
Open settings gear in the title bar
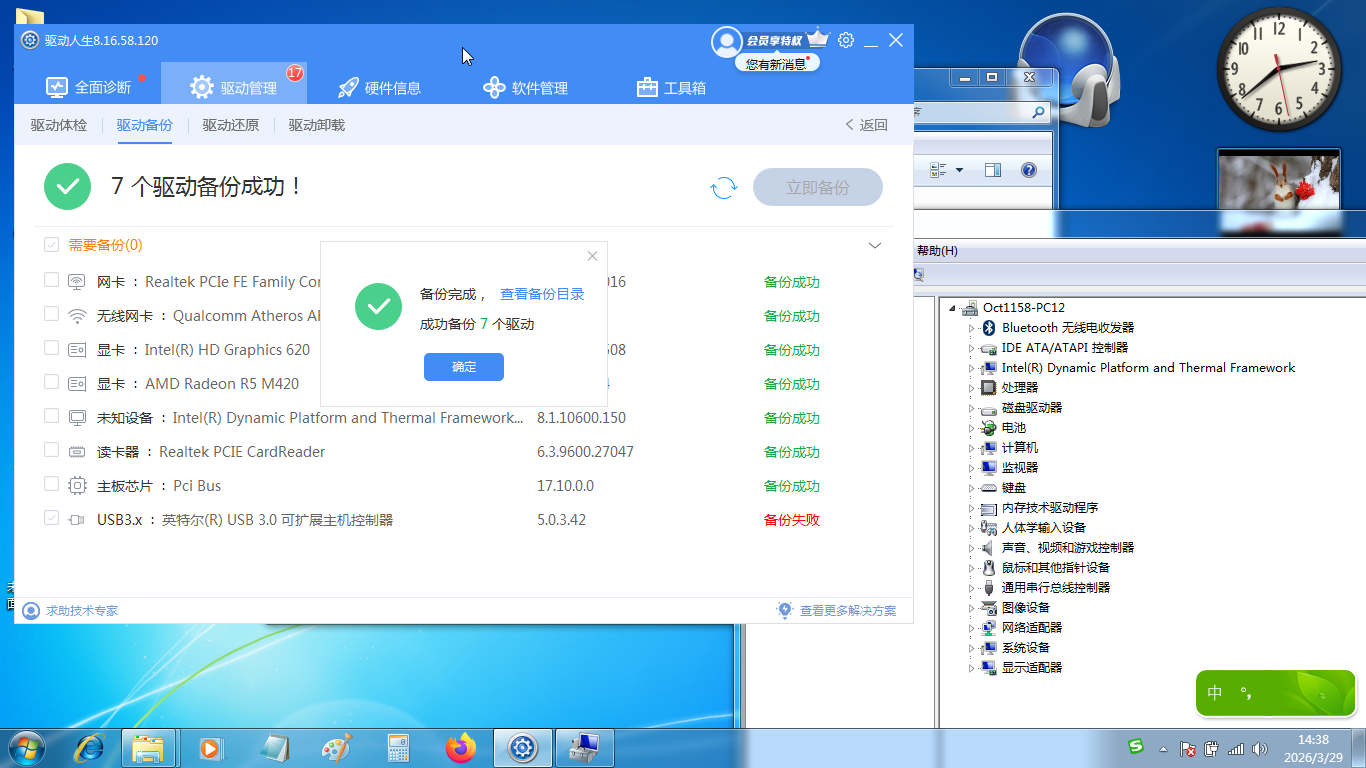pos(846,40)
